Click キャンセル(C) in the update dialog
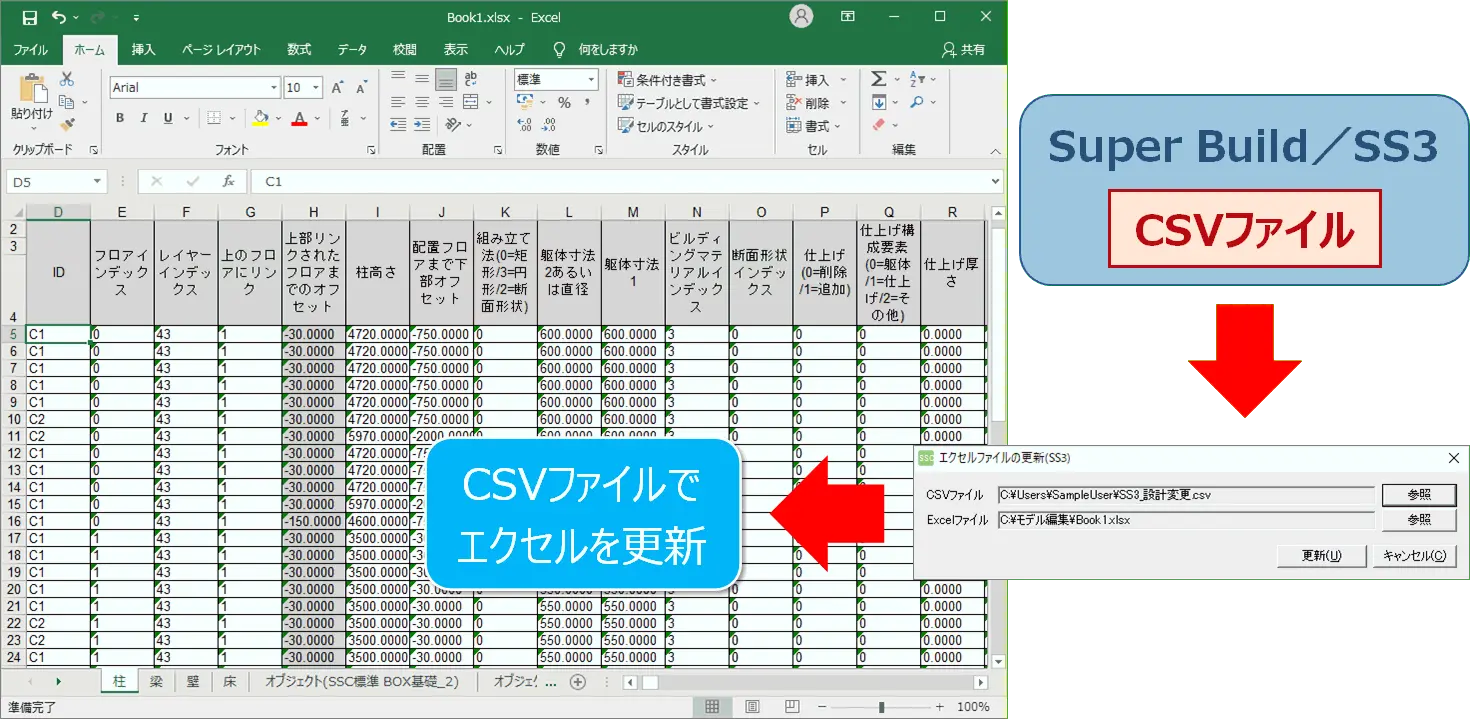1476x719 pixels. point(1413,556)
